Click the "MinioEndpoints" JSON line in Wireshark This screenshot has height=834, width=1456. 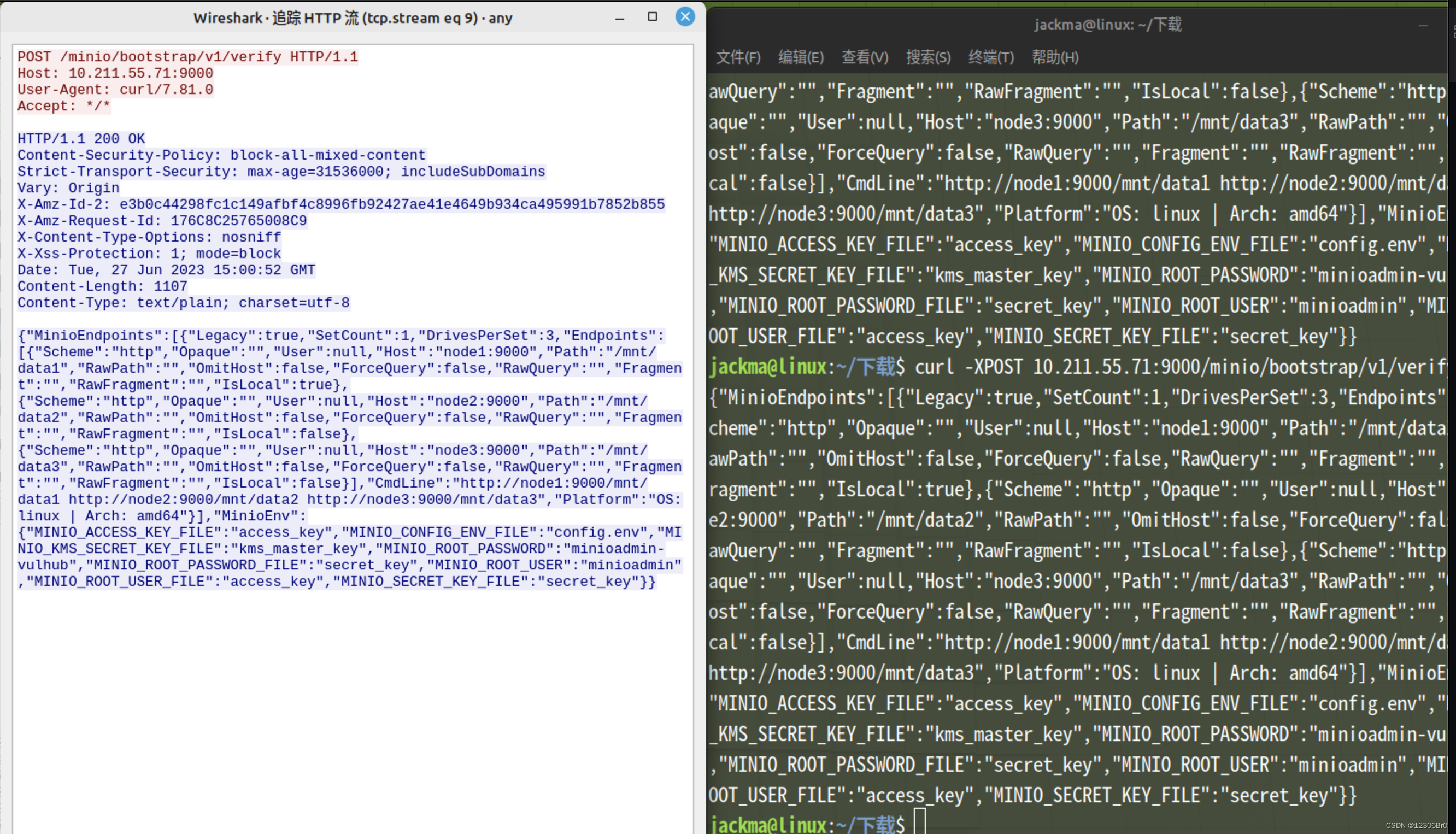[341, 336]
